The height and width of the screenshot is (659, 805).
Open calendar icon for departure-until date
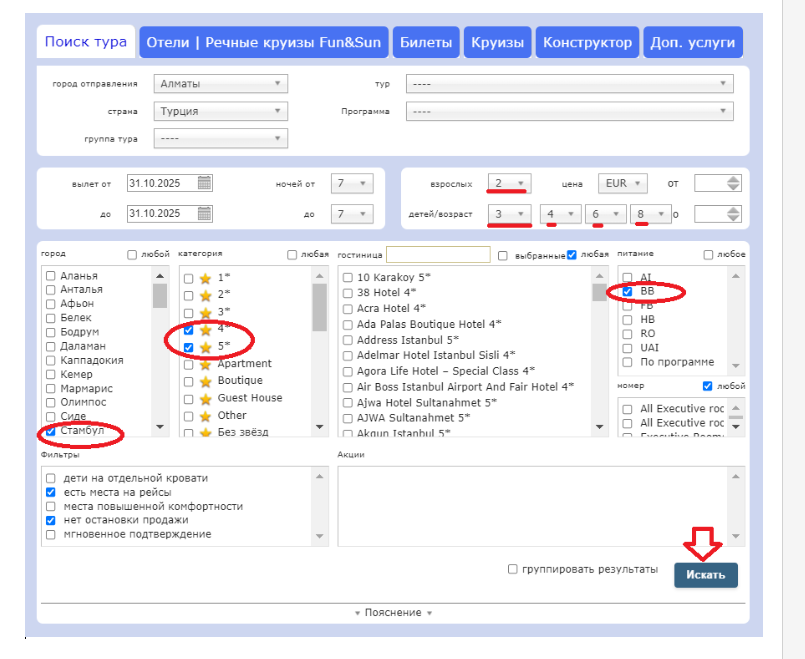204,213
